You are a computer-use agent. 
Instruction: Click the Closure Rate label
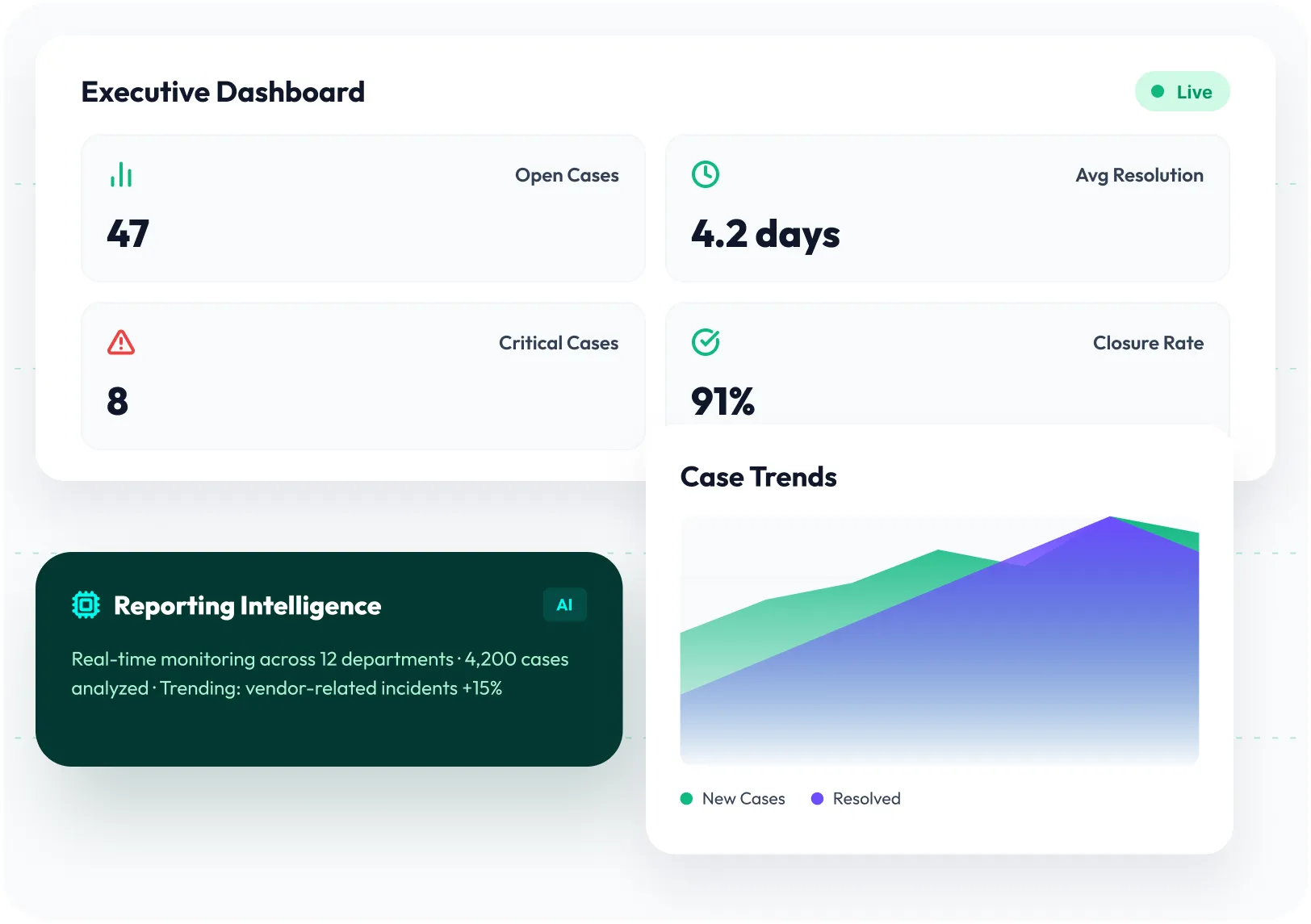1148,343
